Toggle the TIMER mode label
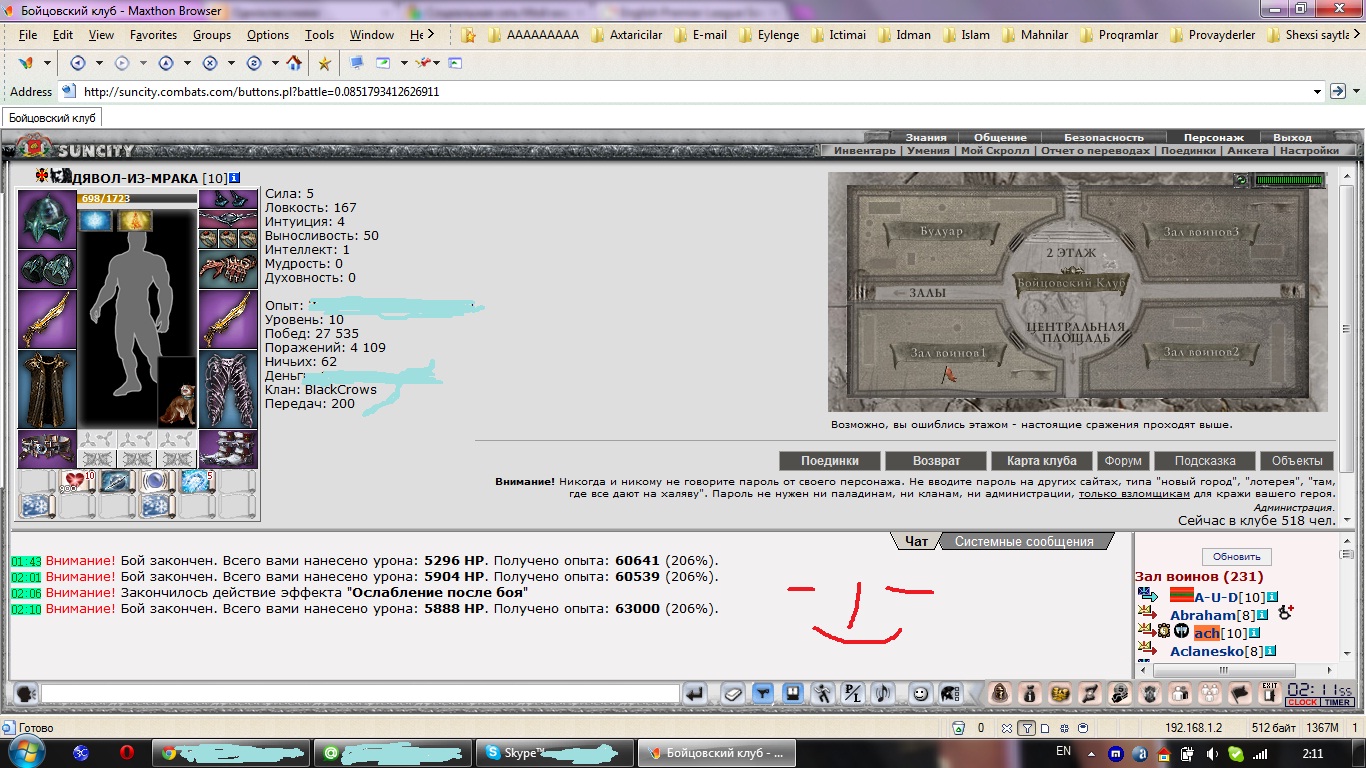 pos(1338,703)
